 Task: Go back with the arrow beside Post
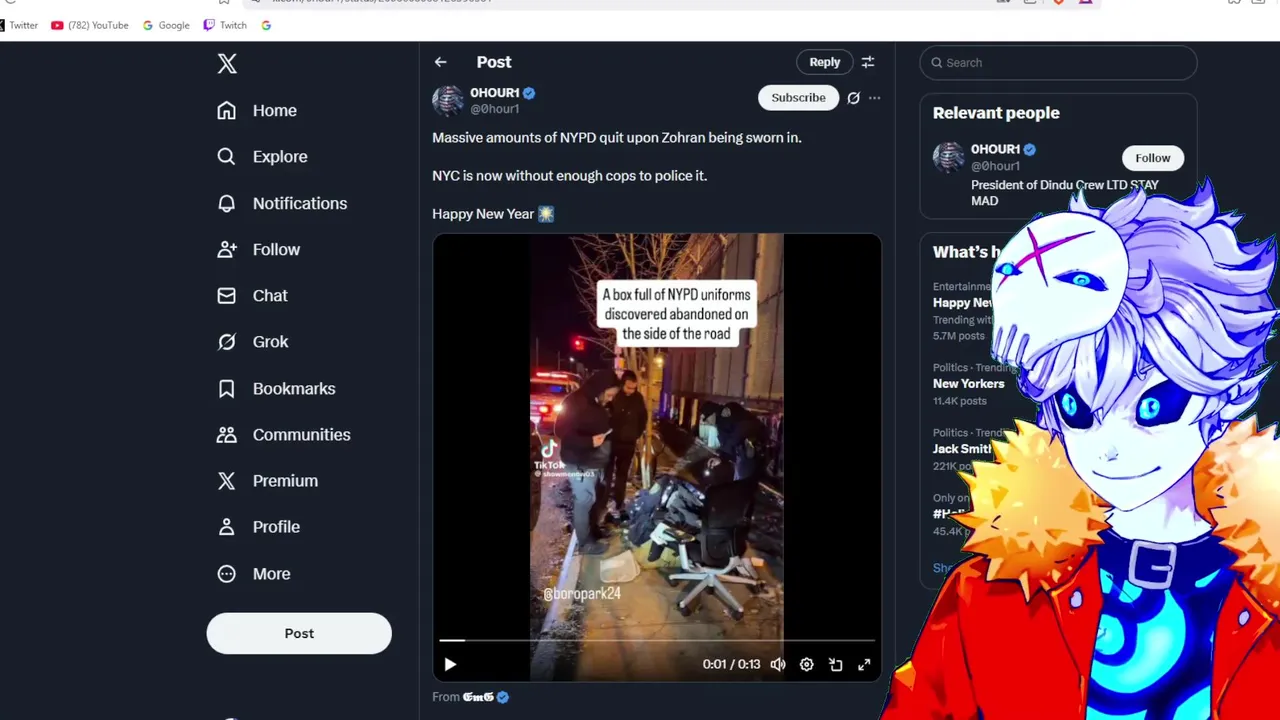440,62
